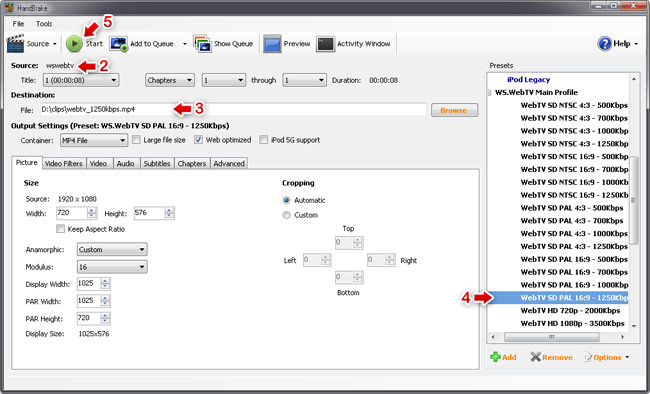Select preset WebTV SD PAL 4:3 - 700Kbps
The width and height of the screenshot is (650, 394).
(x=572, y=221)
